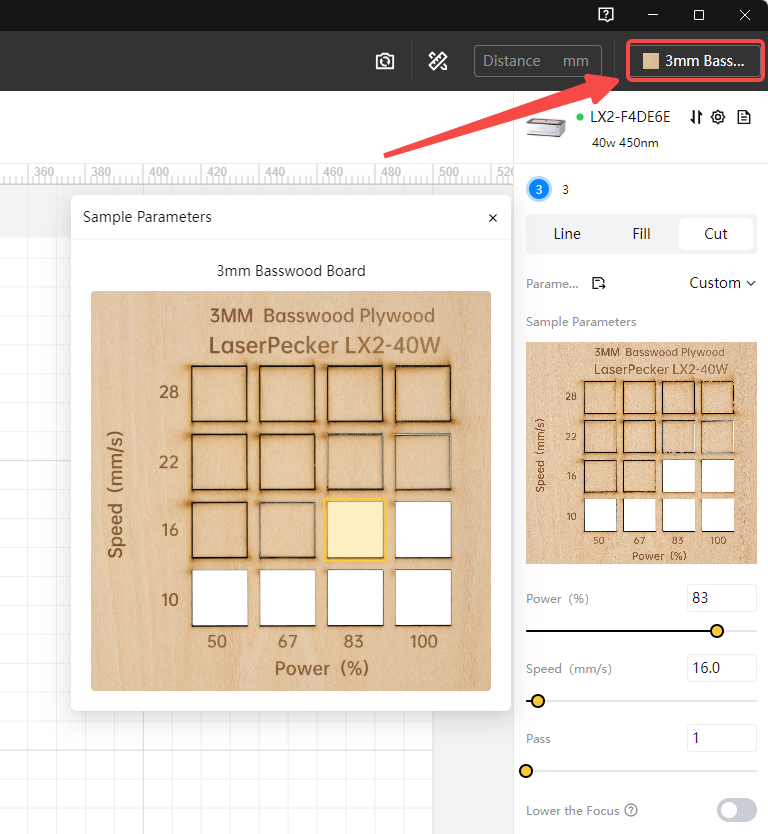Click the save parameters icon

coord(598,283)
